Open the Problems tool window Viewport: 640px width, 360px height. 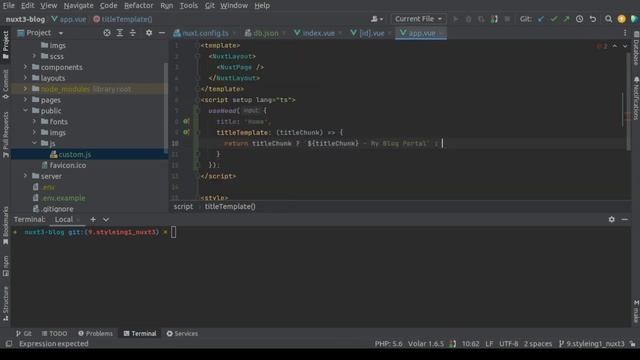(96, 333)
